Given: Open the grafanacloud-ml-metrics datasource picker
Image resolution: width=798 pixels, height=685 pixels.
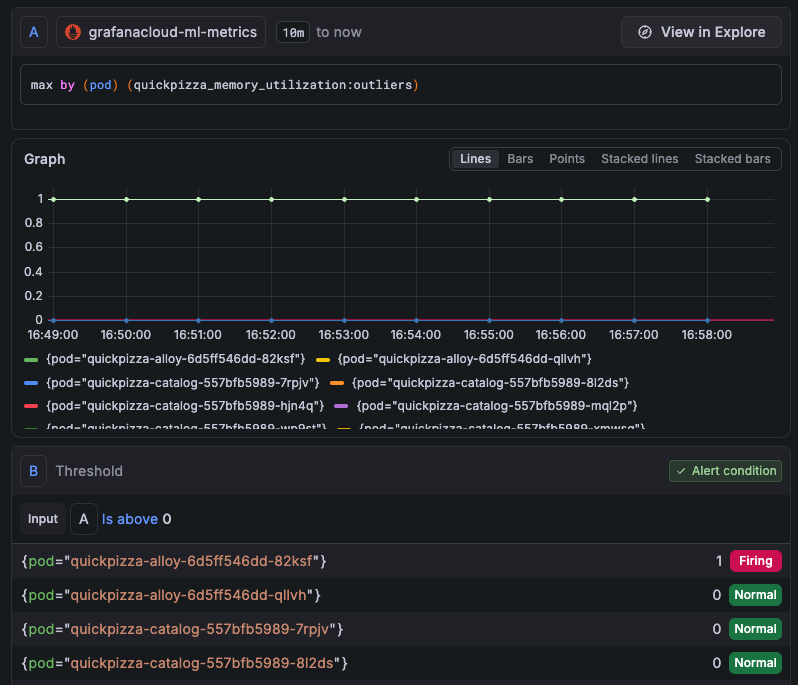Looking at the screenshot, I should pyautogui.click(x=161, y=32).
